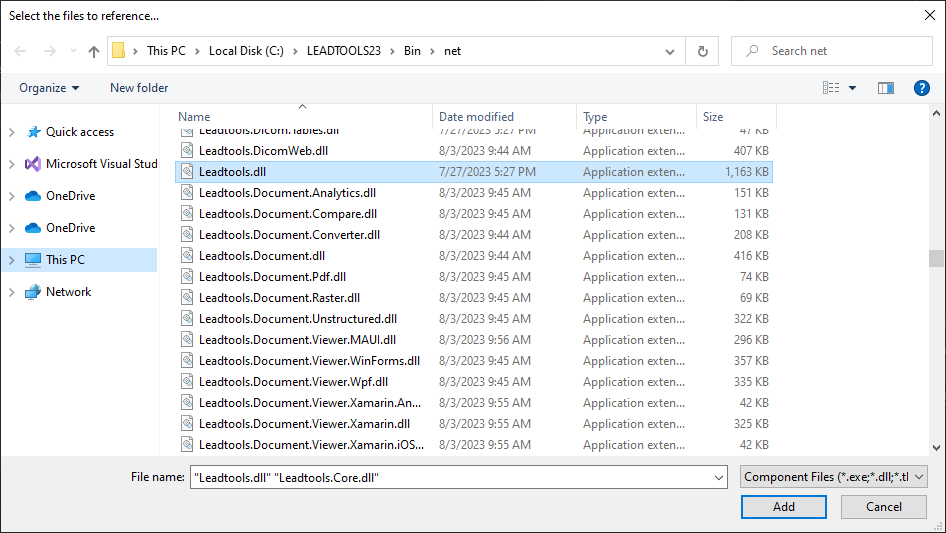This screenshot has height=533, width=946.
Task: Create a New folder
Action: click(139, 88)
